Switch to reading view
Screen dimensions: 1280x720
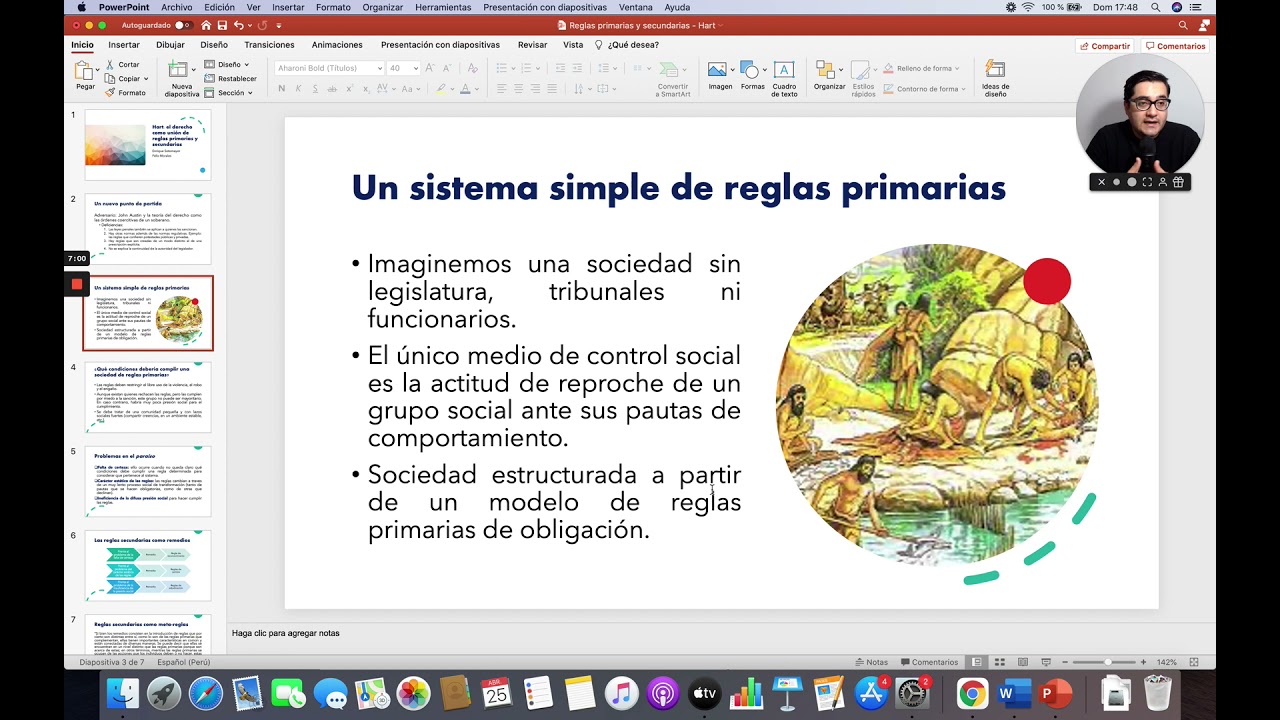pyautogui.click(x=1022, y=662)
